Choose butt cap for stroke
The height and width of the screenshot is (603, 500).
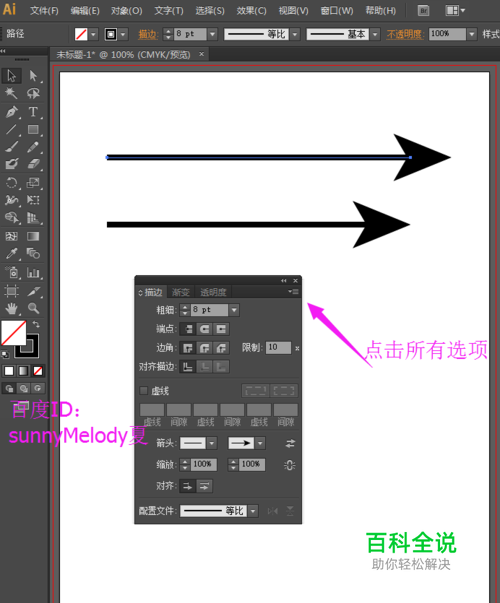(x=188, y=329)
